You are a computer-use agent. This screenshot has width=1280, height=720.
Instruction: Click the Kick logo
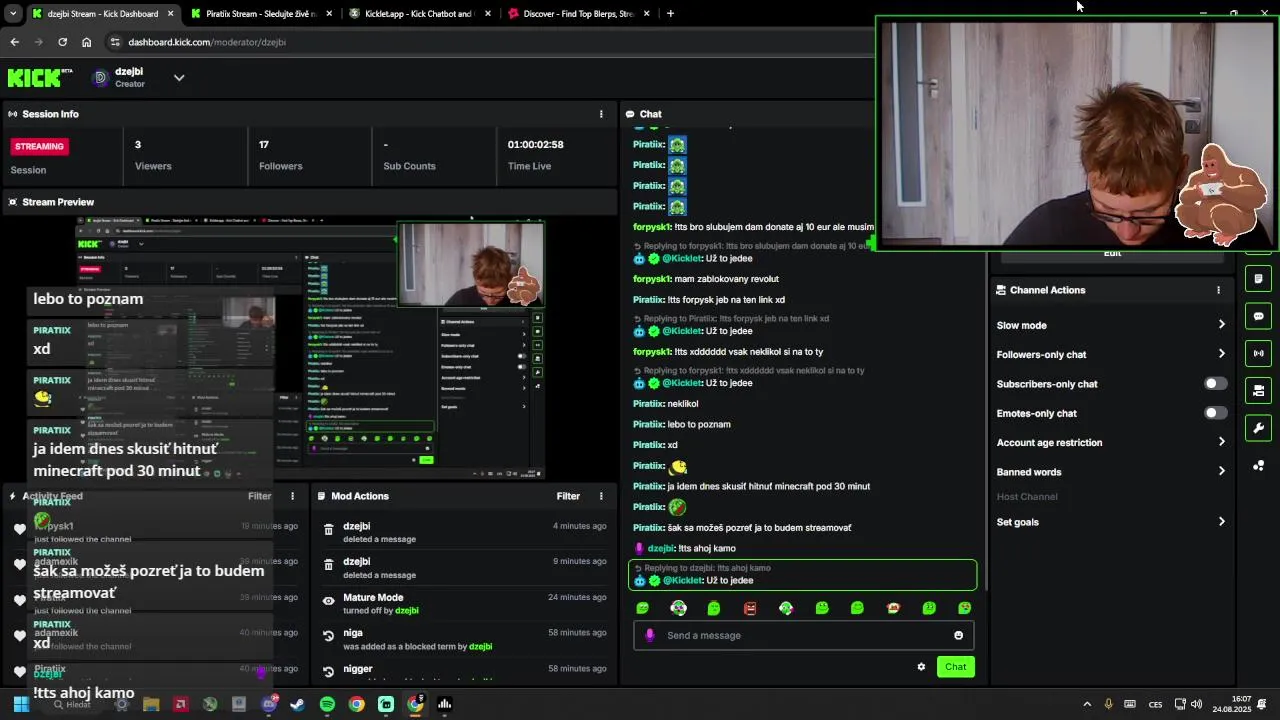[40, 77]
